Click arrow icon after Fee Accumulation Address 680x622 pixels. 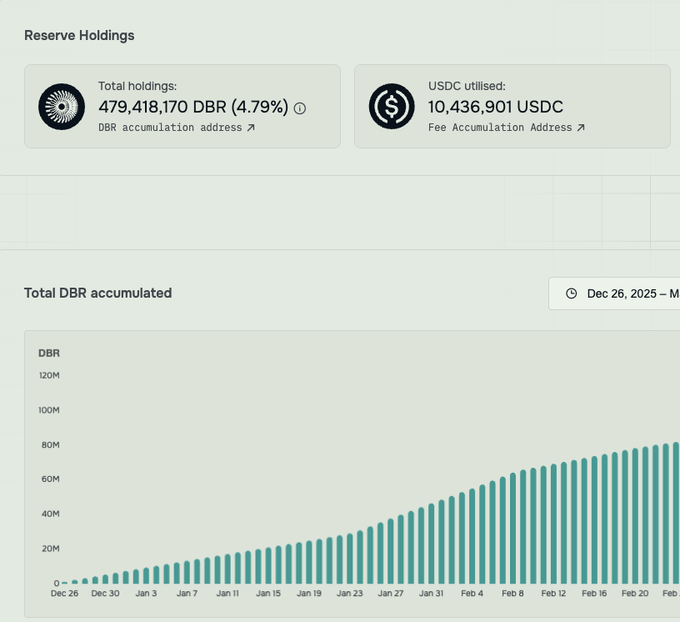tap(581, 128)
